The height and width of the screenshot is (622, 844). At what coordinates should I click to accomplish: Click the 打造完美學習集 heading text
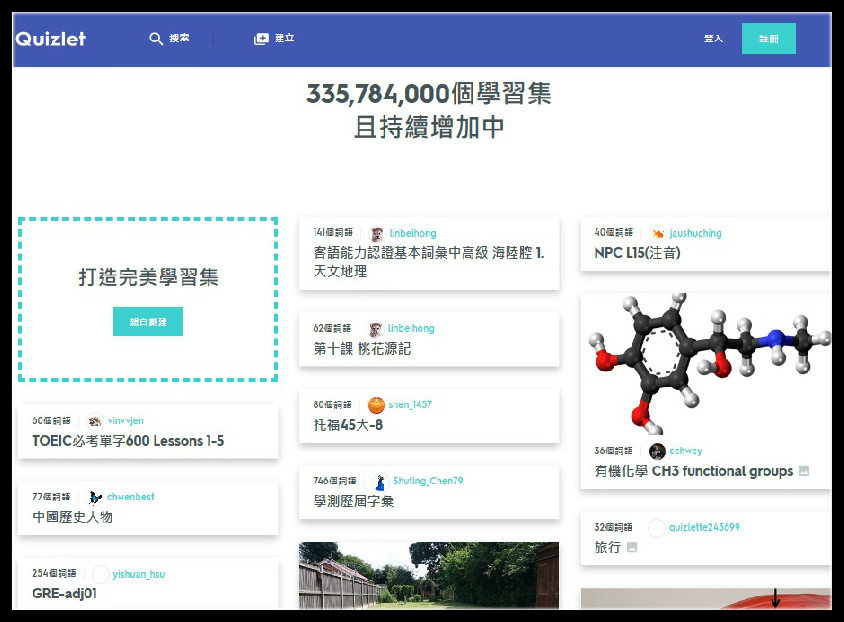[148, 277]
